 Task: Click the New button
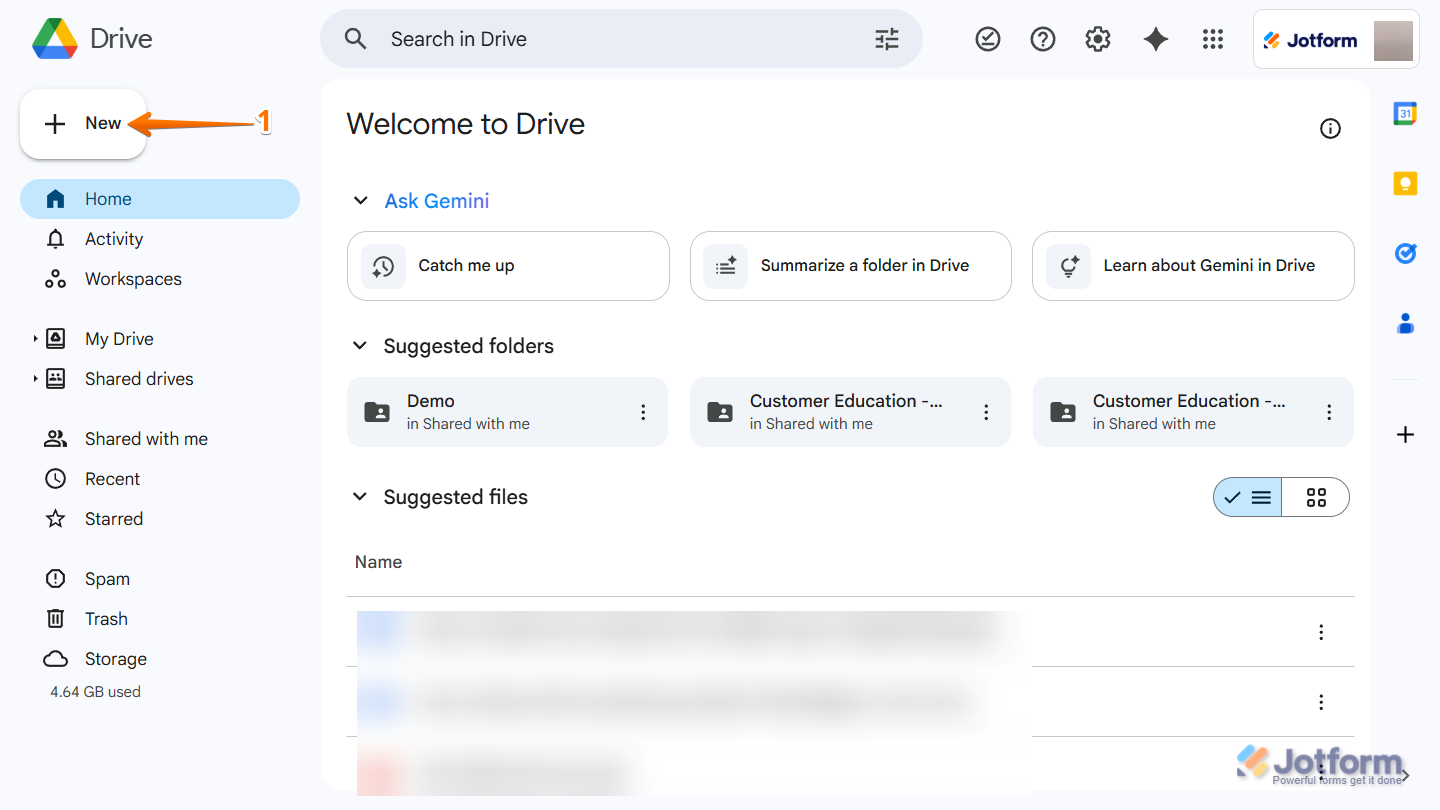pos(83,122)
